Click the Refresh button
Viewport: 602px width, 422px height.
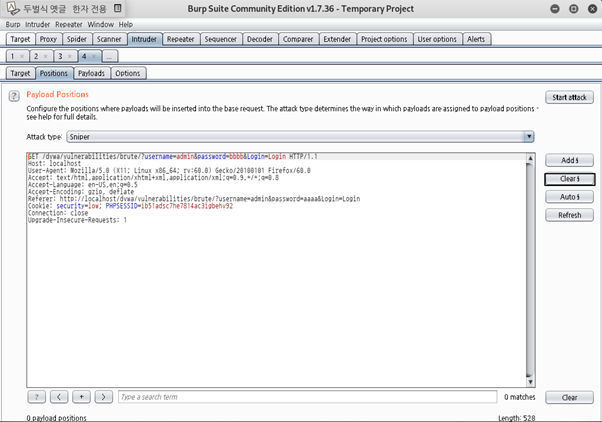click(x=569, y=215)
